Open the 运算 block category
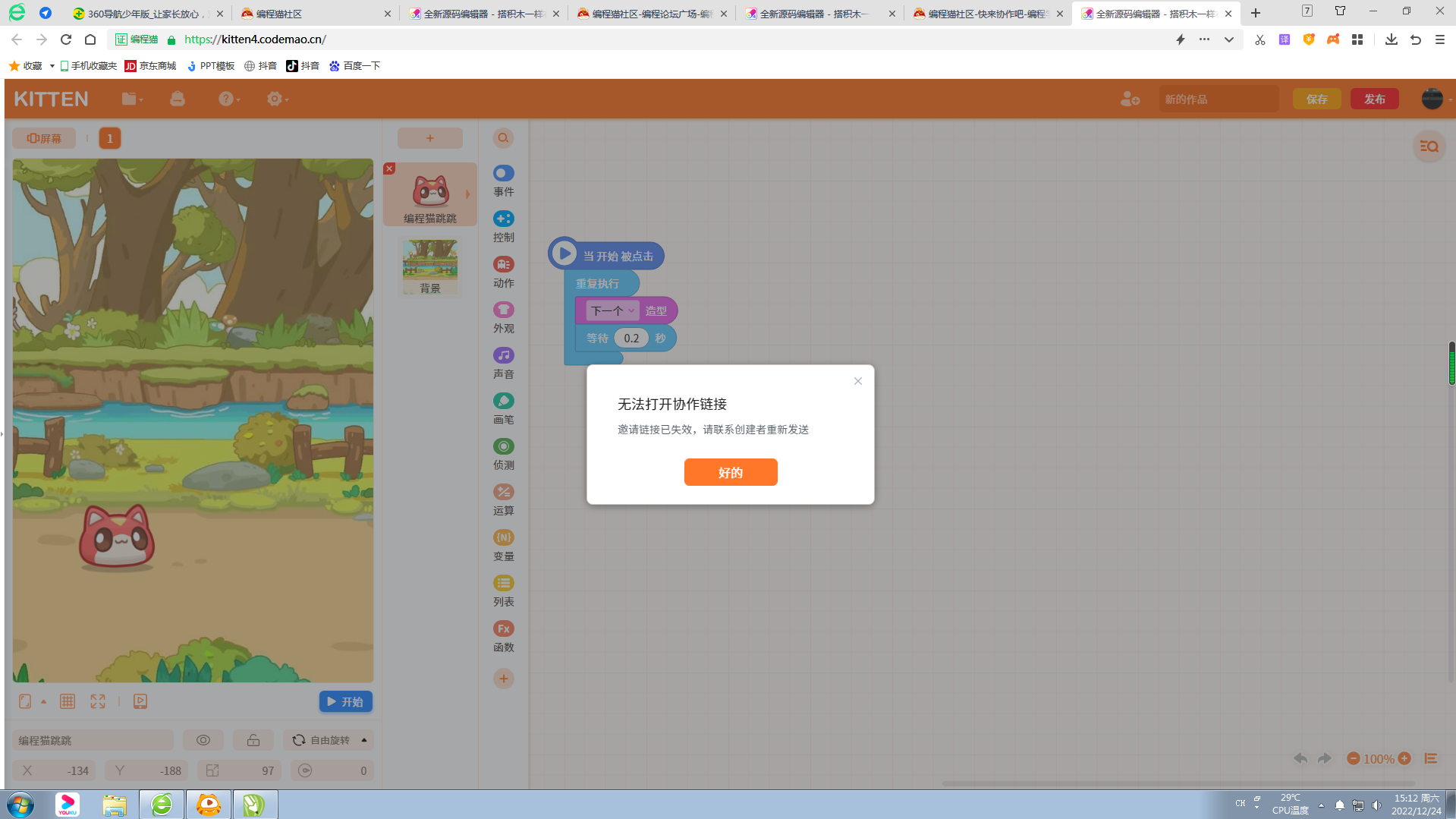 click(503, 500)
